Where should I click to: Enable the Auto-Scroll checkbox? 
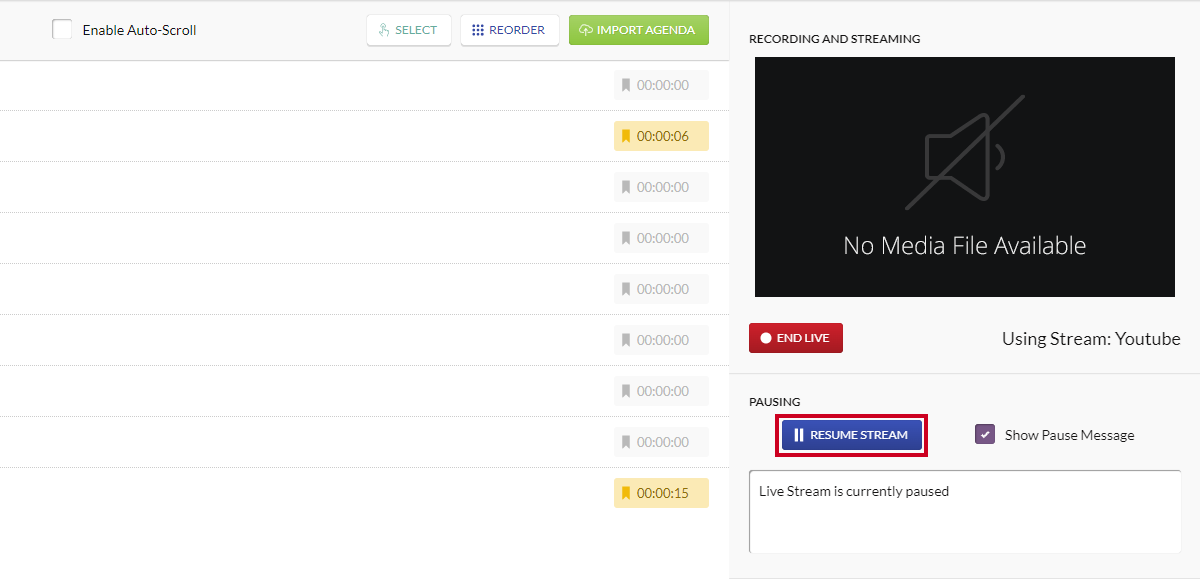coord(62,30)
